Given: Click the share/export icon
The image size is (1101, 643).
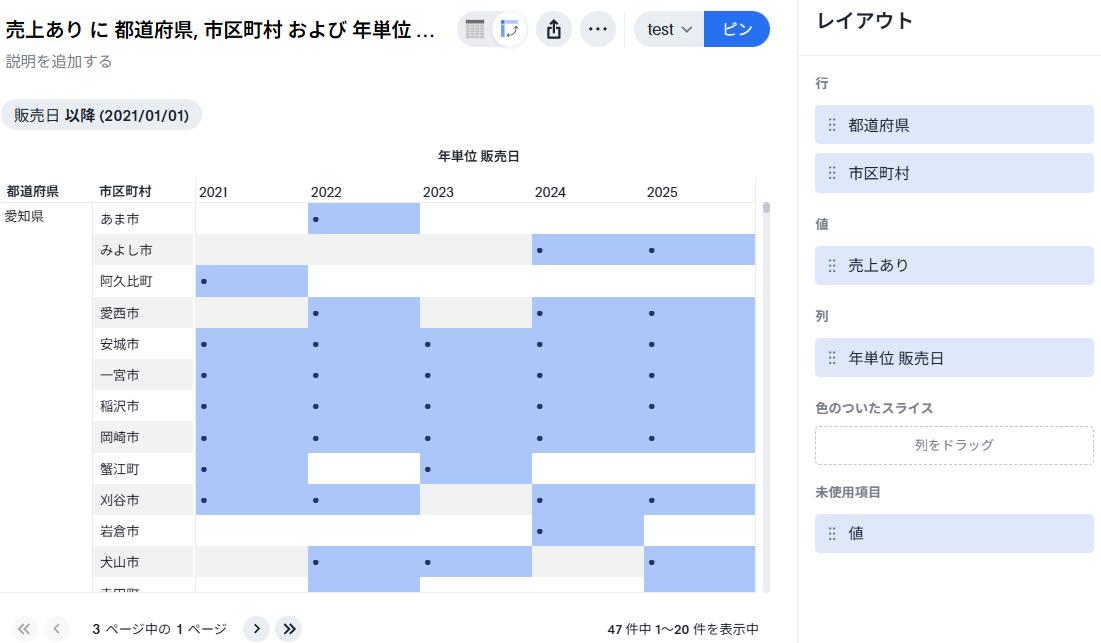Looking at the screenshot, I should pyautogui.click(x=554, y=30).
